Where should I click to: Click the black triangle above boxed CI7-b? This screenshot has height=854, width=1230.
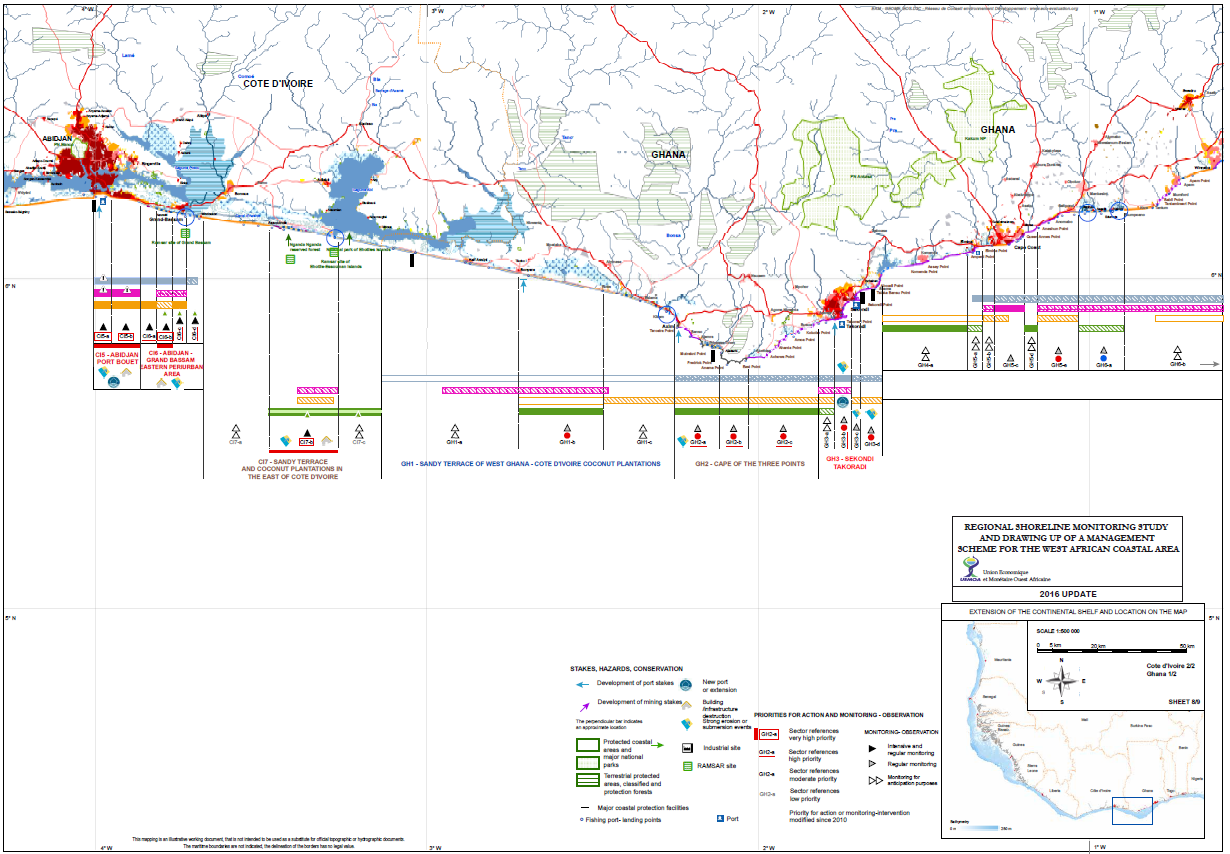pos(306,433)
